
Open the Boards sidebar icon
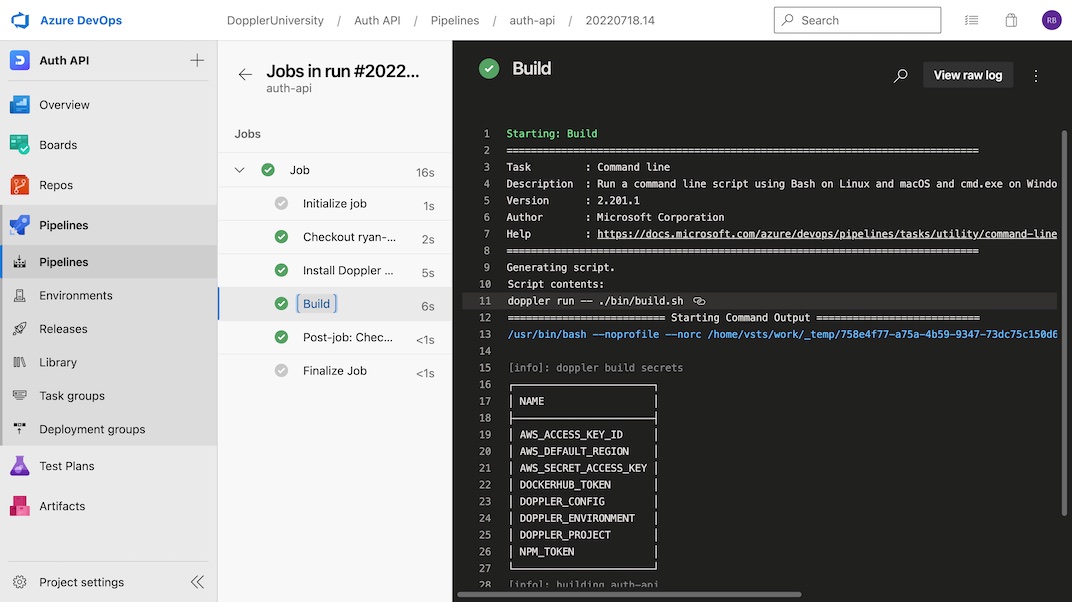(x=20, y=145)
